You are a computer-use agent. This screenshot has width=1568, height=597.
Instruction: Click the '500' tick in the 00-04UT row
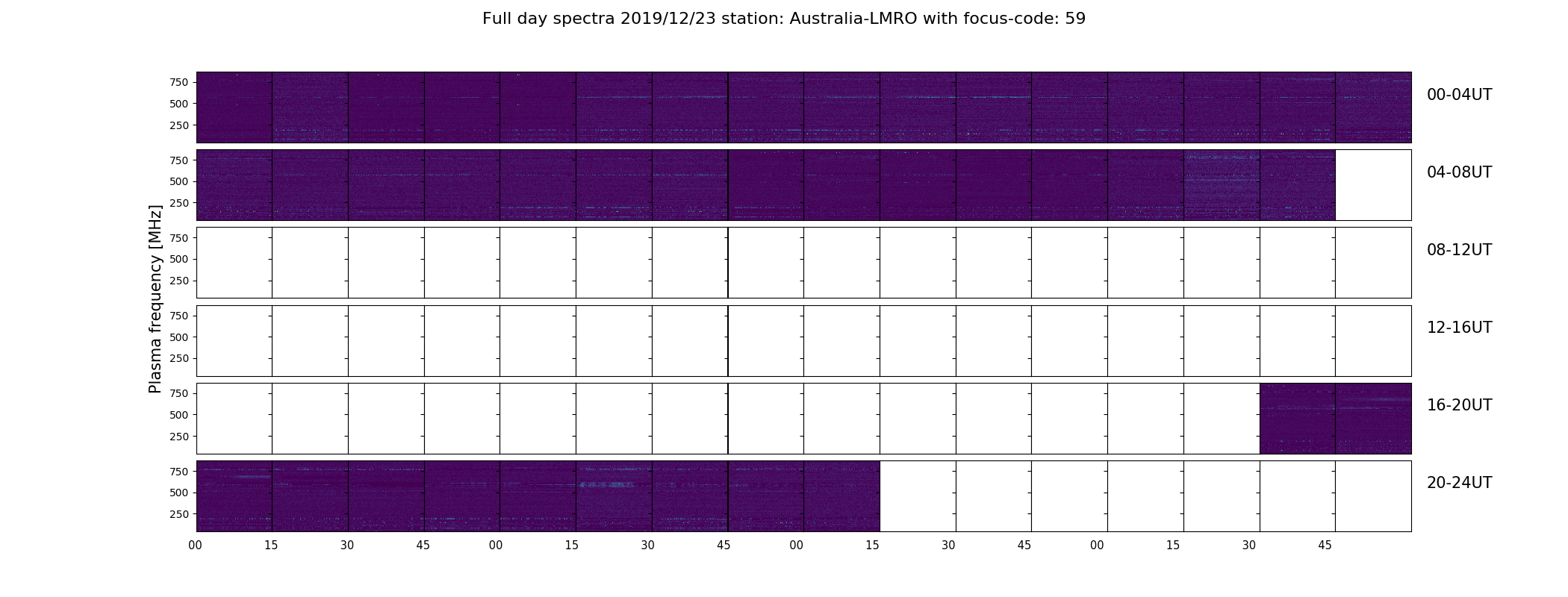tap(179, 104)
